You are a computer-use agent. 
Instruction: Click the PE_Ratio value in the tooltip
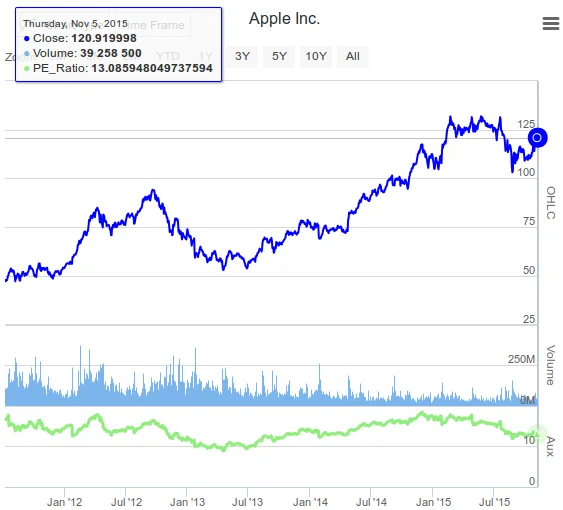(152, 68)
